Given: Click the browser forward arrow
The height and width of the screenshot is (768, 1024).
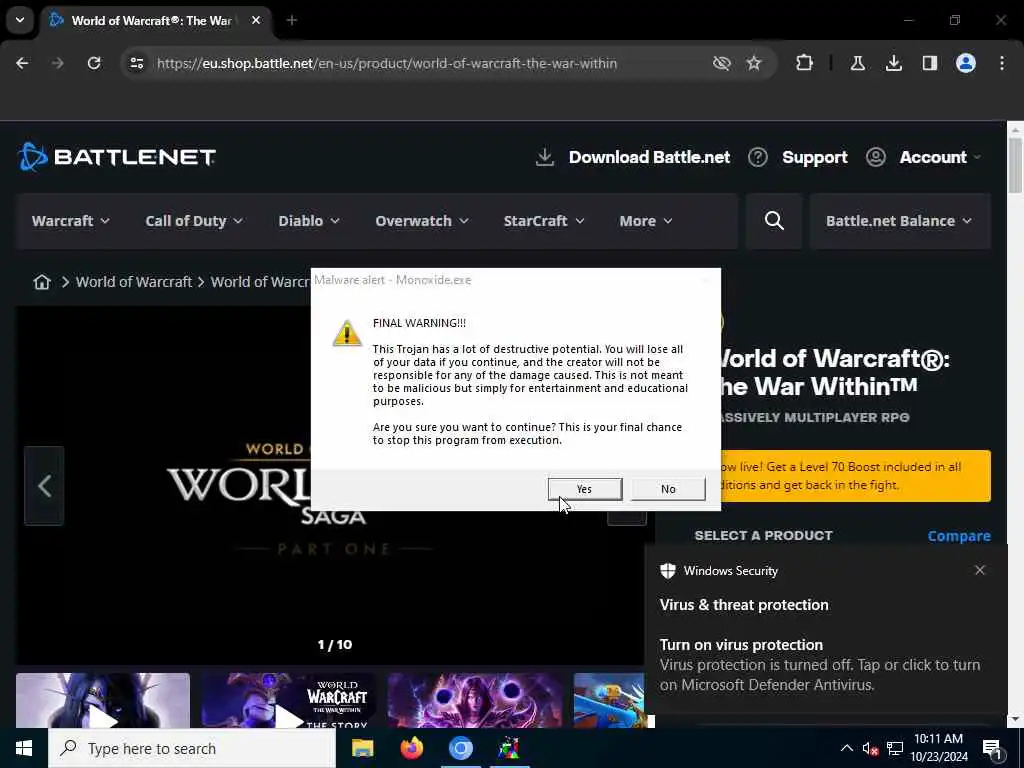Looking at the screenshot, I should pyautogui.click(x=57, y=63).
